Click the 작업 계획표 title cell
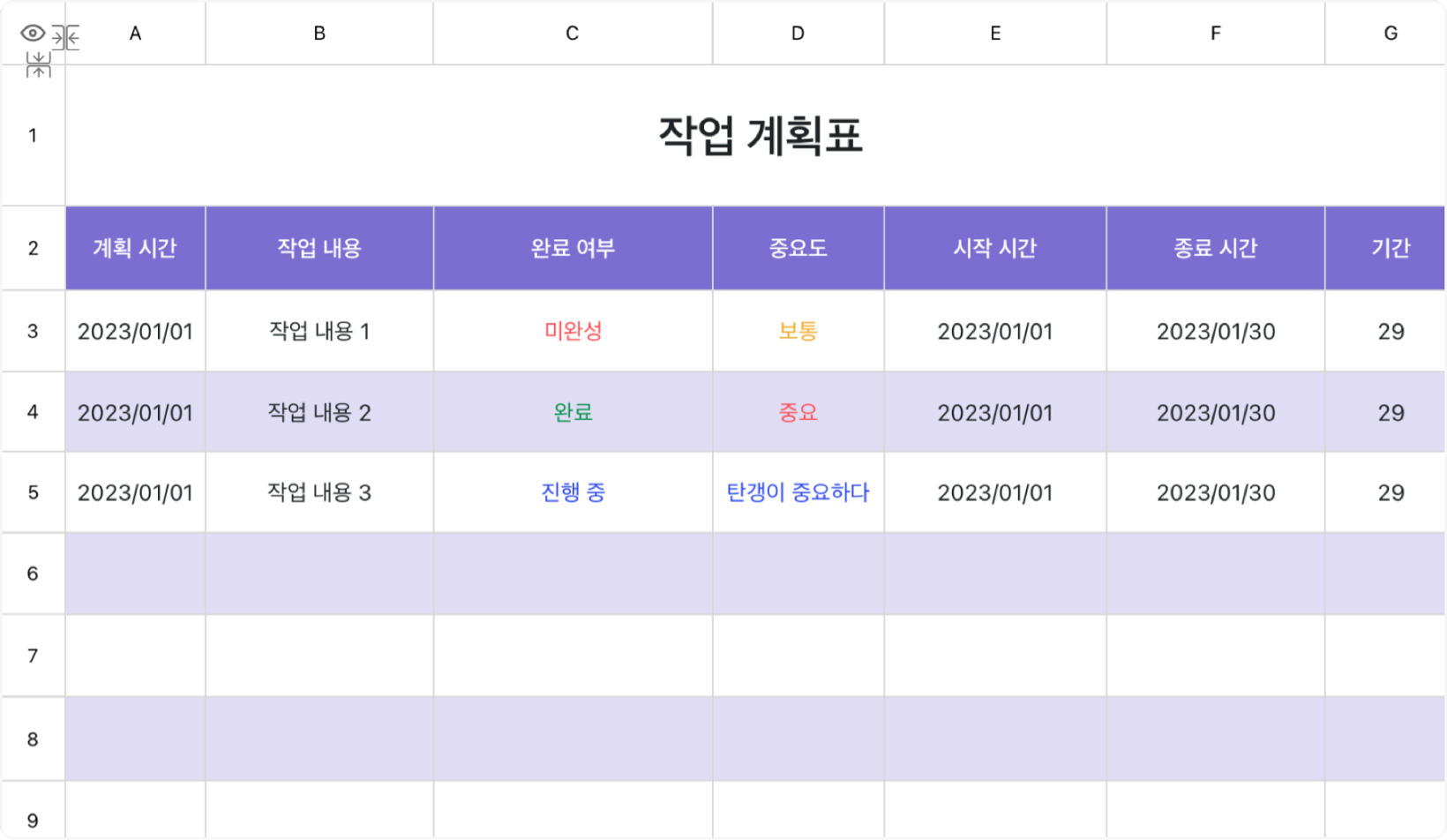The width and height of the screenshot is (1447, 840). coord(755,135)
